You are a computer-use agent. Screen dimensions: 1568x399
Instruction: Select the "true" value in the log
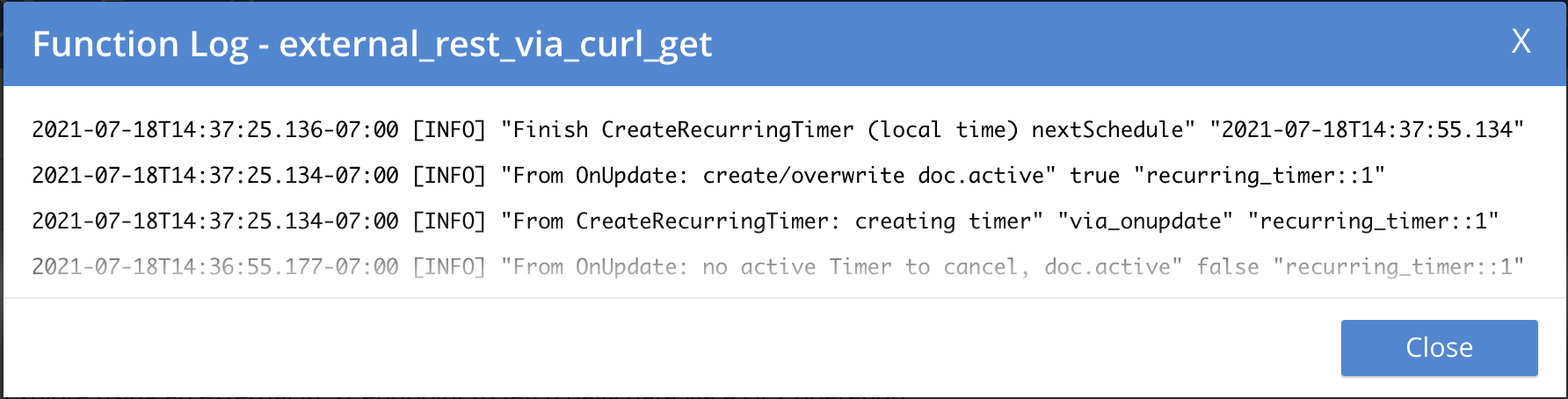point(1094,176)
